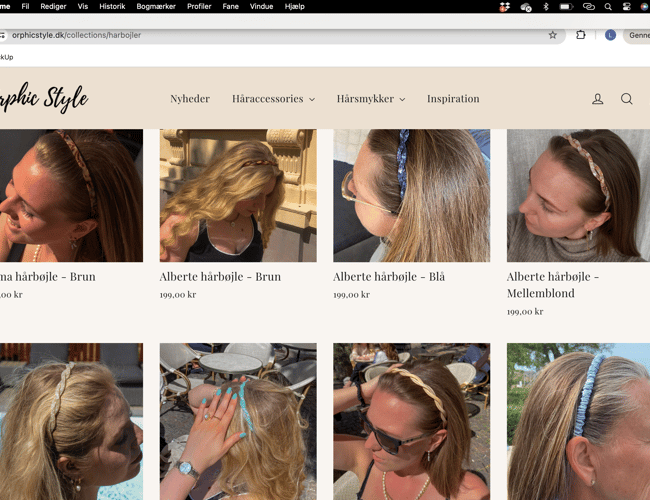Click the Bluetooth status icon
This screenshot has height=500, width=650.
(x=546, y=6)
